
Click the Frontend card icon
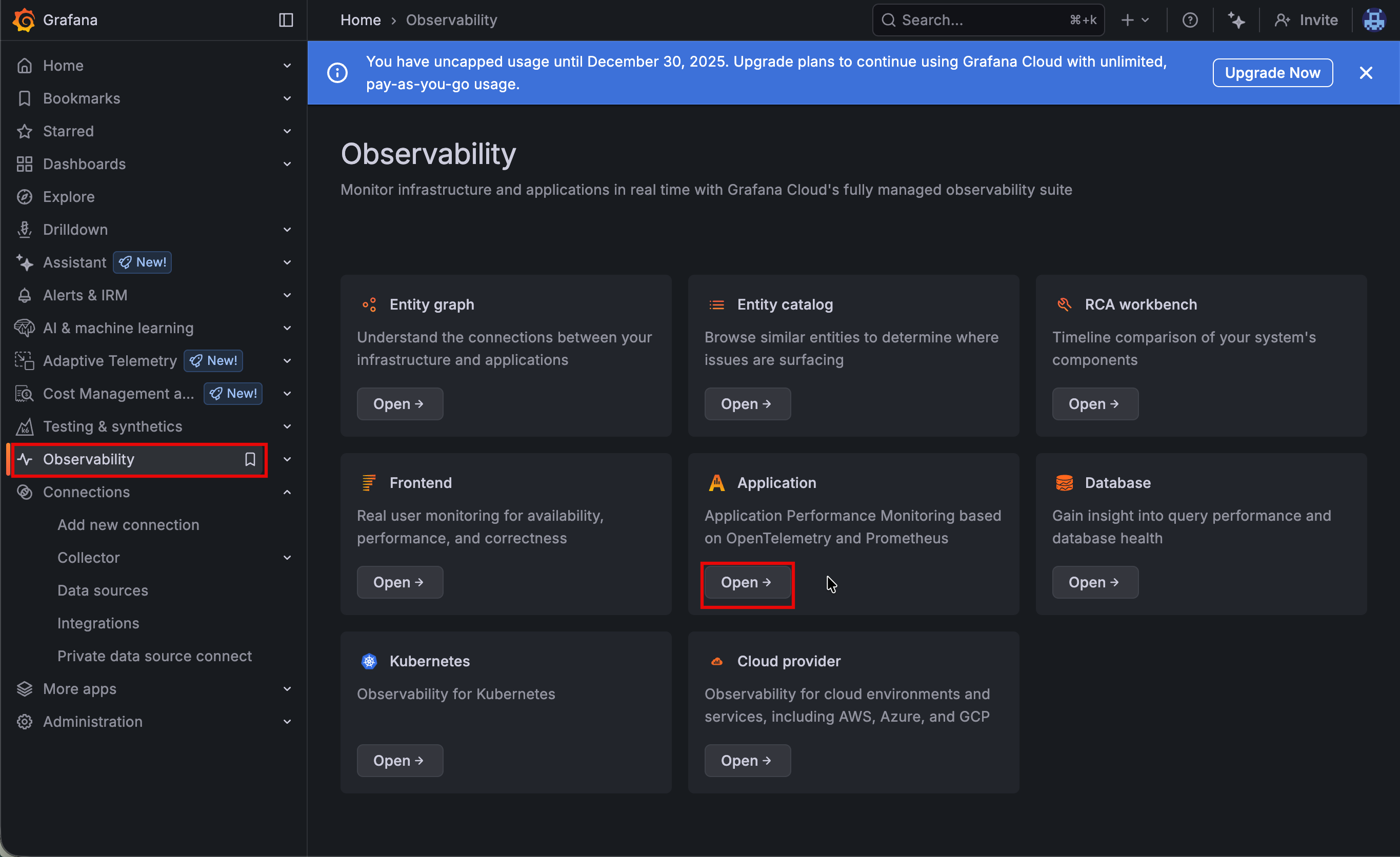[369, 483]
